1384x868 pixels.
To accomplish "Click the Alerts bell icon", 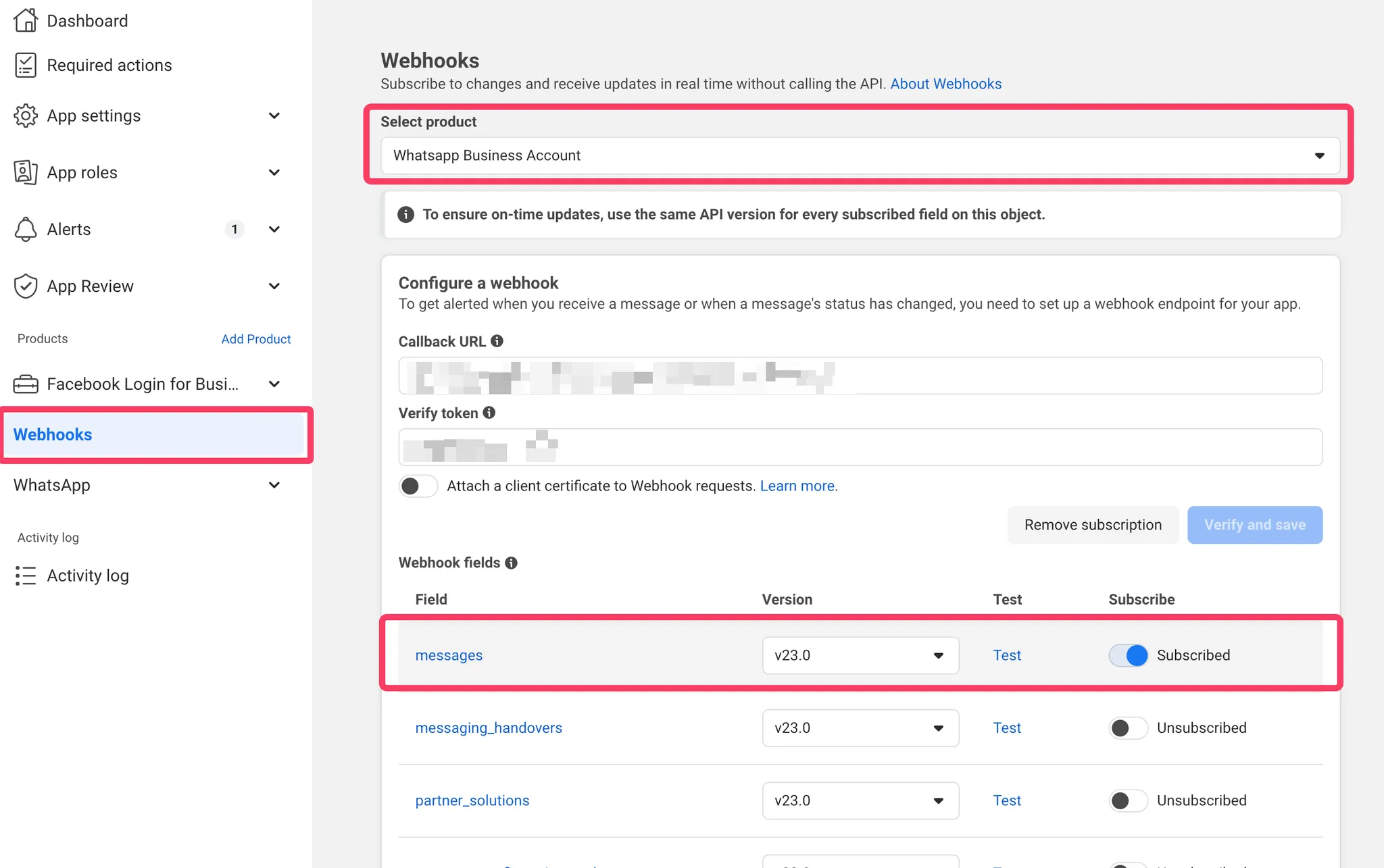I will pos(26,229).
